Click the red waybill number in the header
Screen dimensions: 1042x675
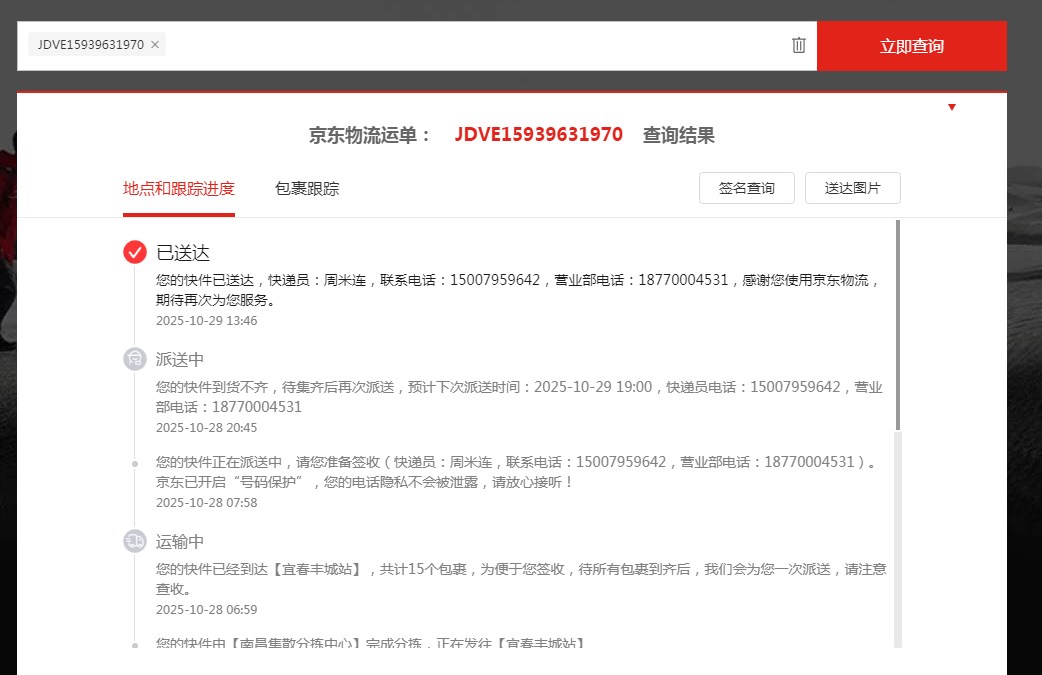(x=538, y=135)
